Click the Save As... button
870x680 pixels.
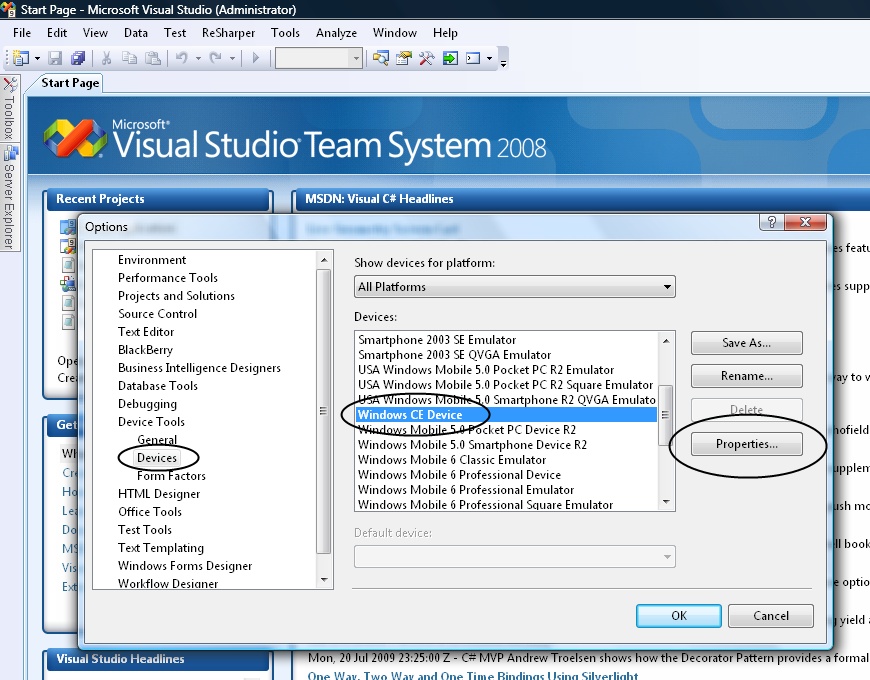pyautogui.click(x=746, y=343)
